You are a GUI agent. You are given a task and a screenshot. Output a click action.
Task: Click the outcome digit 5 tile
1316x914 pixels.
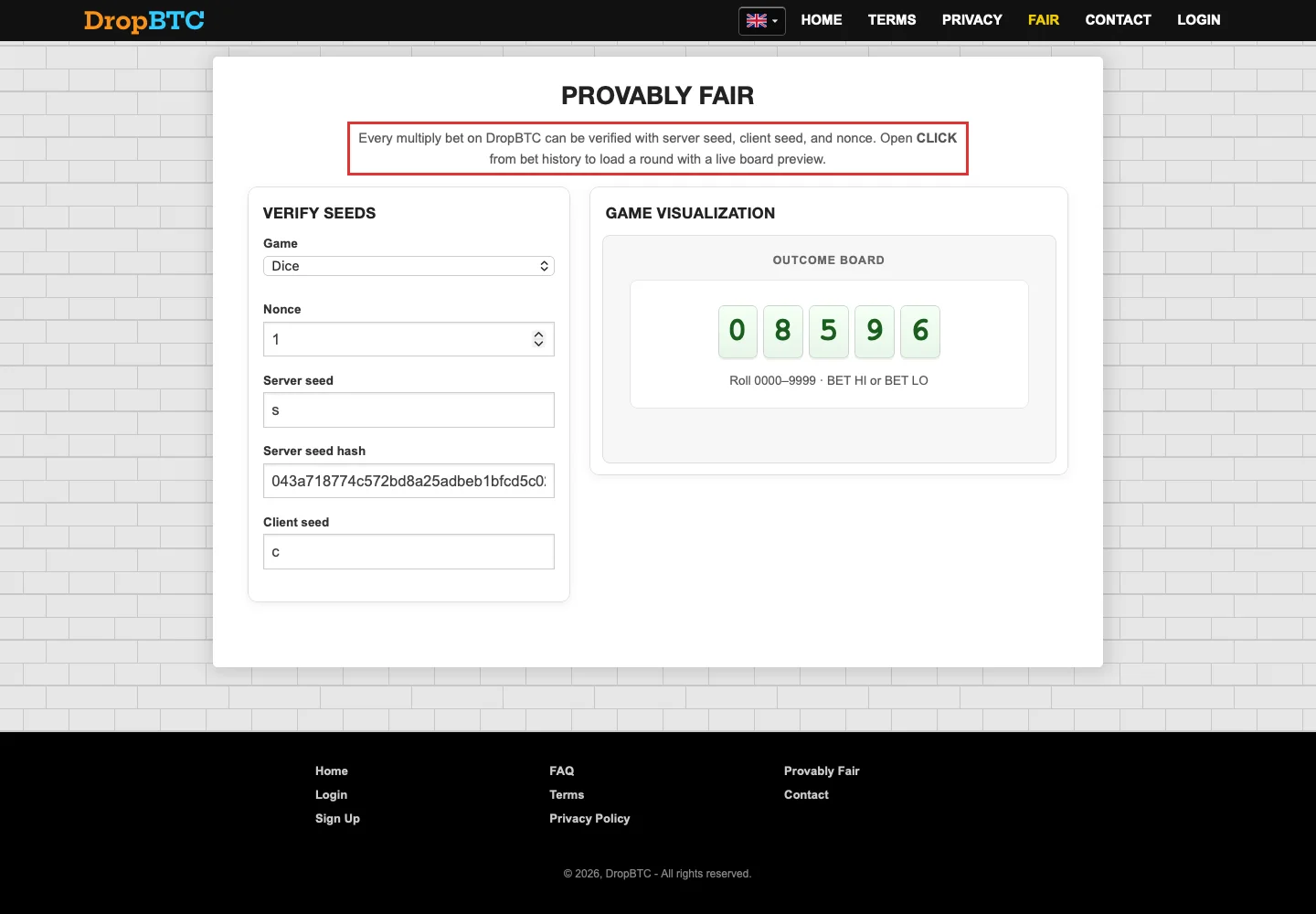point(829,331)
